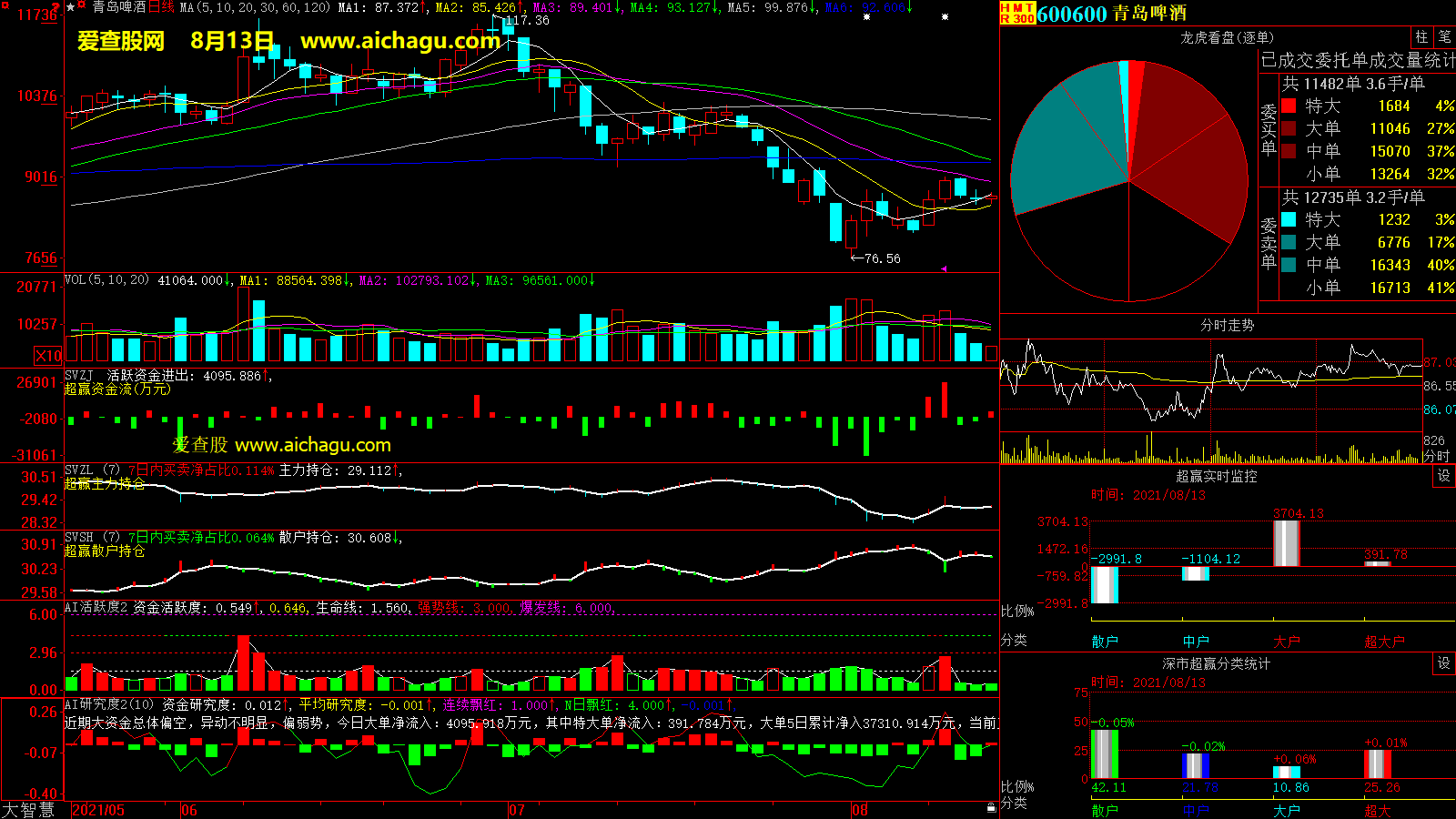Open the 日线 period selector

161,7
